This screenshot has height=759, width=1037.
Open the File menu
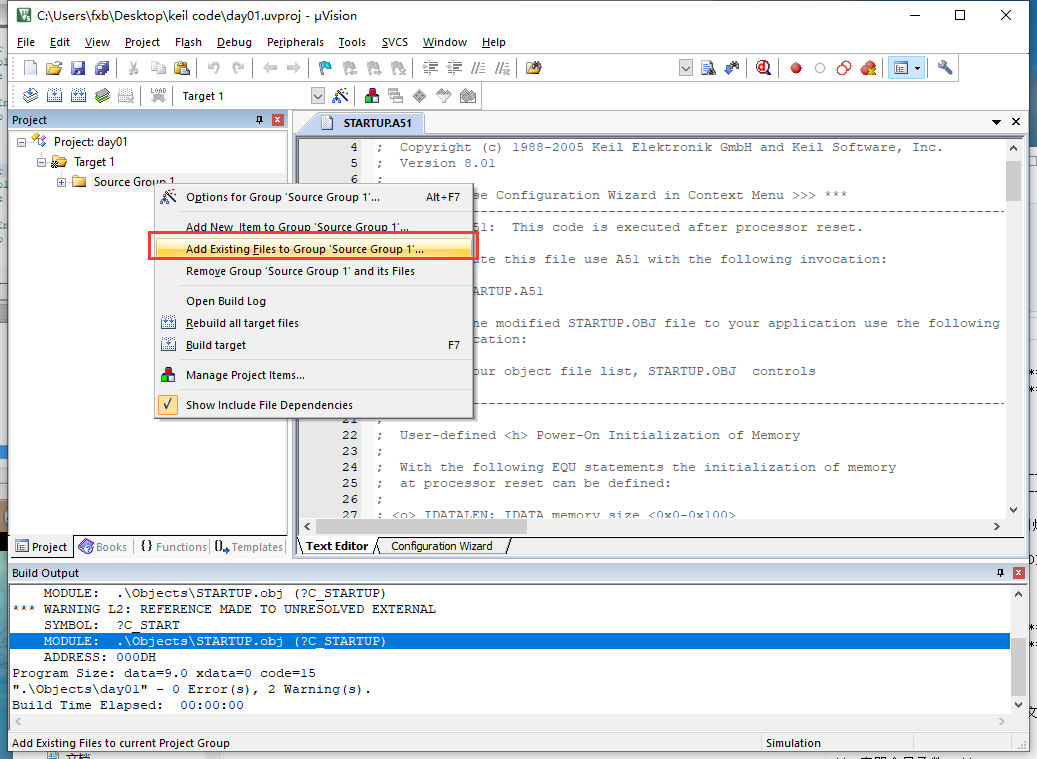coord(26,42)
